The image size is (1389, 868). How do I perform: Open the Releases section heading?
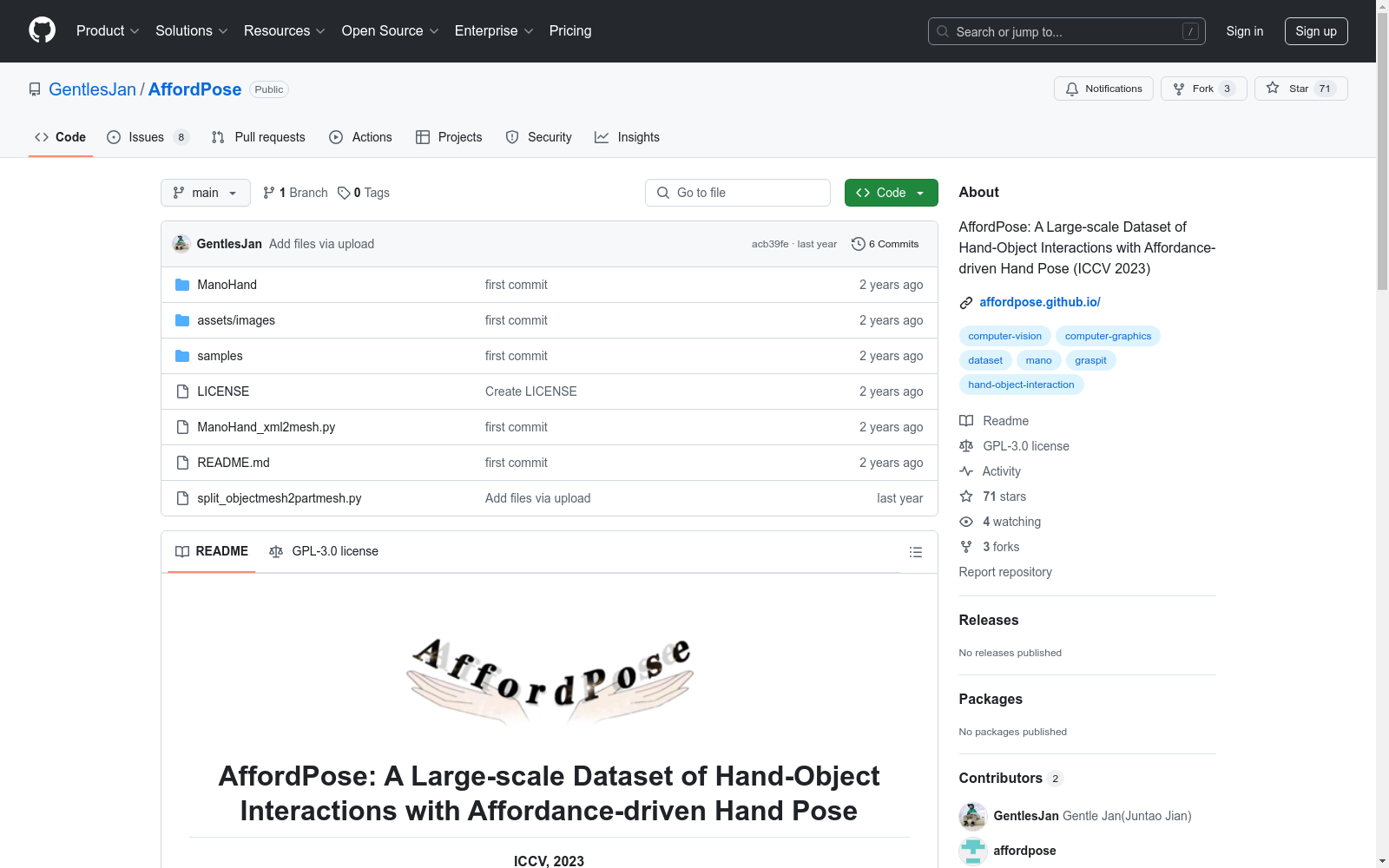[x=989, y=620]
